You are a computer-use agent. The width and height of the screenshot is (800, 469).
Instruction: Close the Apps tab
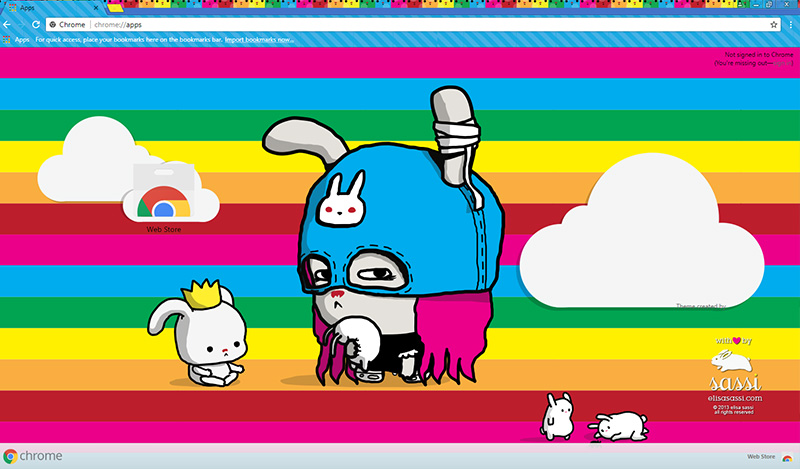tap(95, 8)
